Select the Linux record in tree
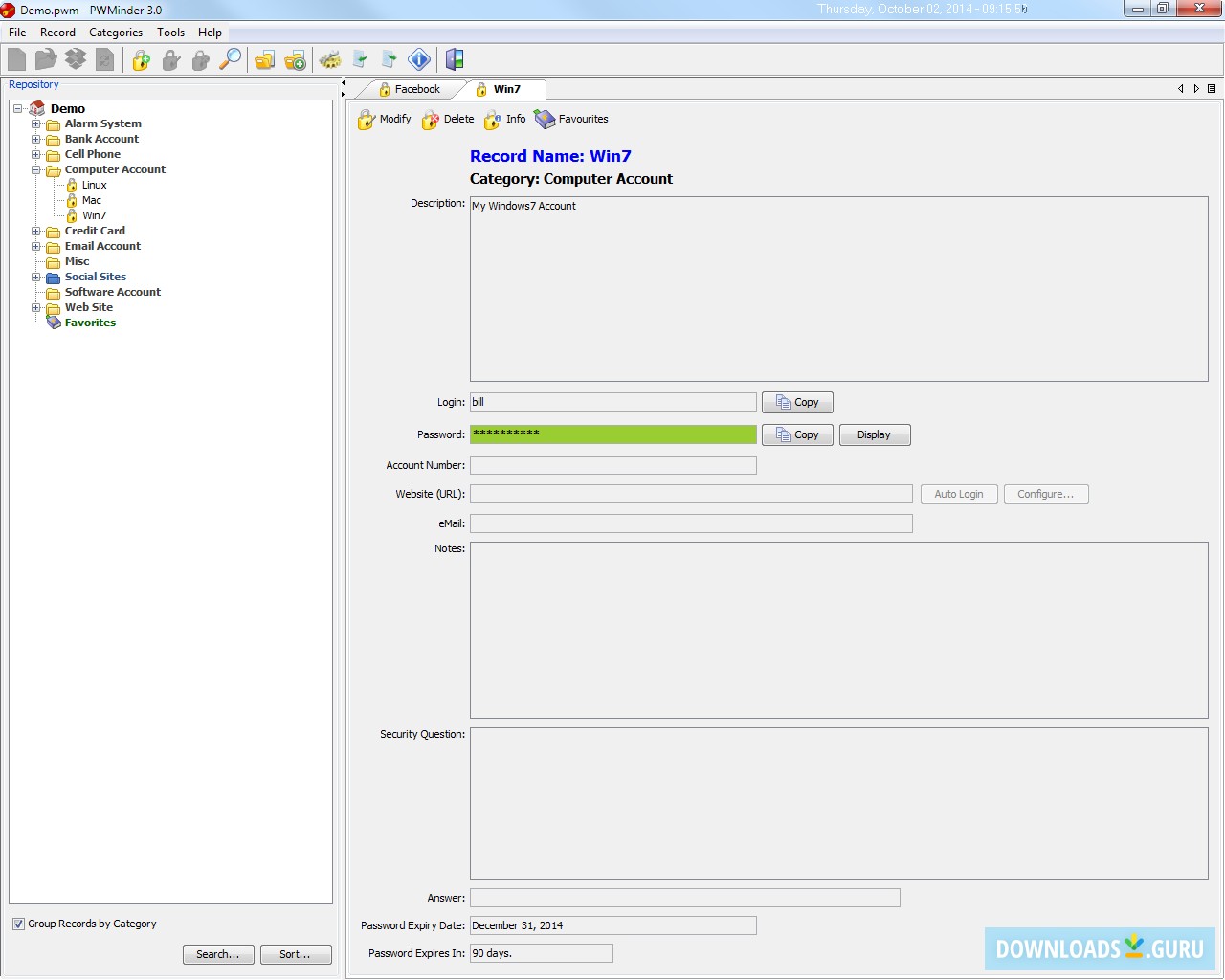This screenshot has width=1225, height=980. pyautogui.click(x=94, y=186)
